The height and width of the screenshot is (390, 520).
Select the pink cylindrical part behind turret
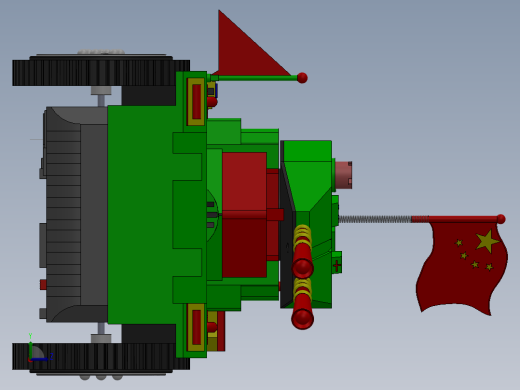(x=343, y=175)
